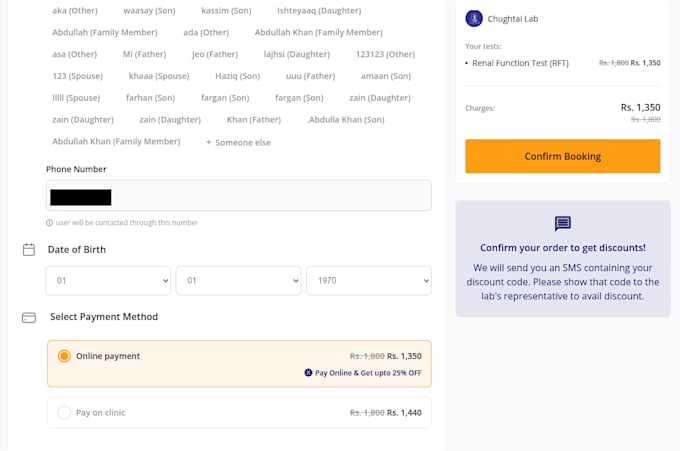Open the day dropdown in Date of Birth
Viewport: 680px width, 451px height.
click(108, 281)
